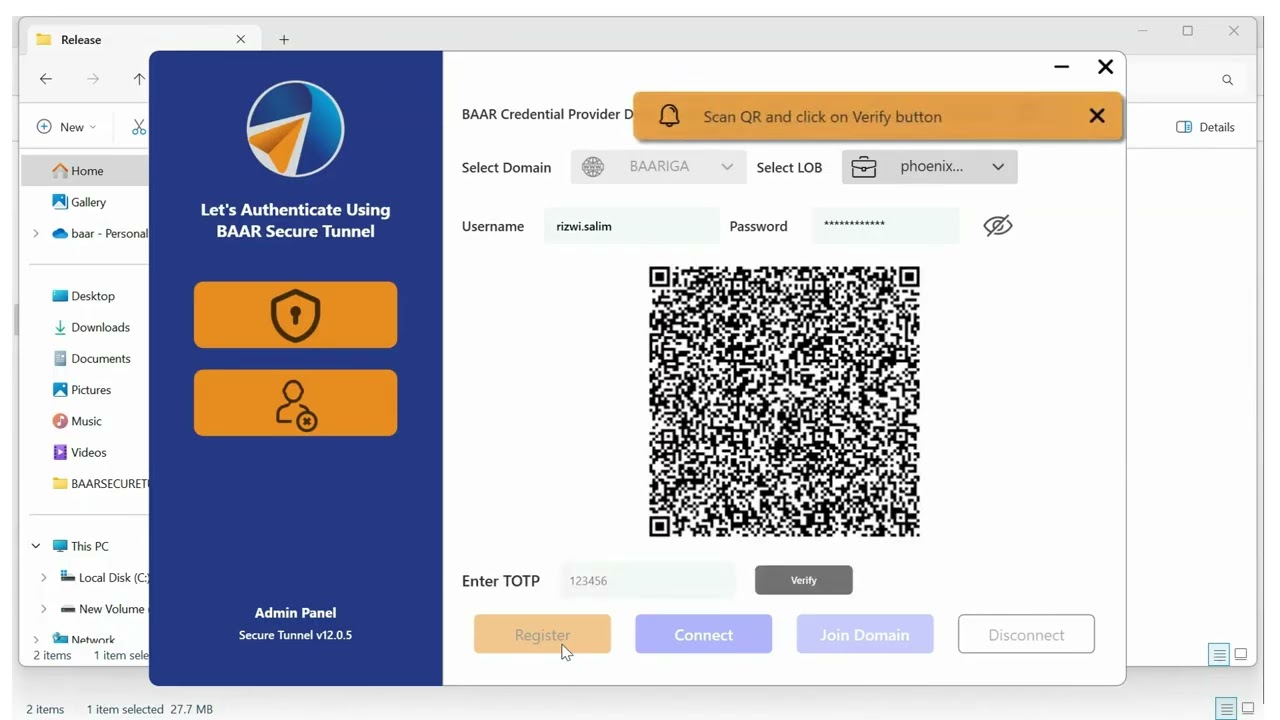The image size is (1280, 720).
Task: Click into the Password field
Action: click(885, 225)
